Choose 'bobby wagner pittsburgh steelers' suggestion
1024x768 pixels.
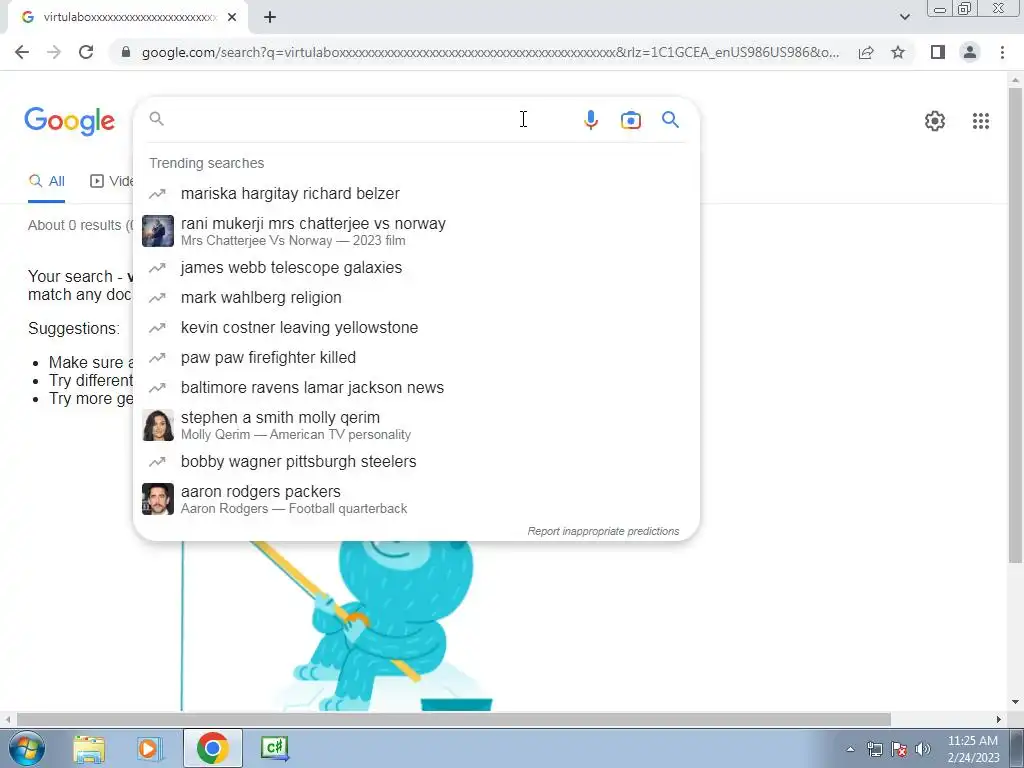[416, 462]
